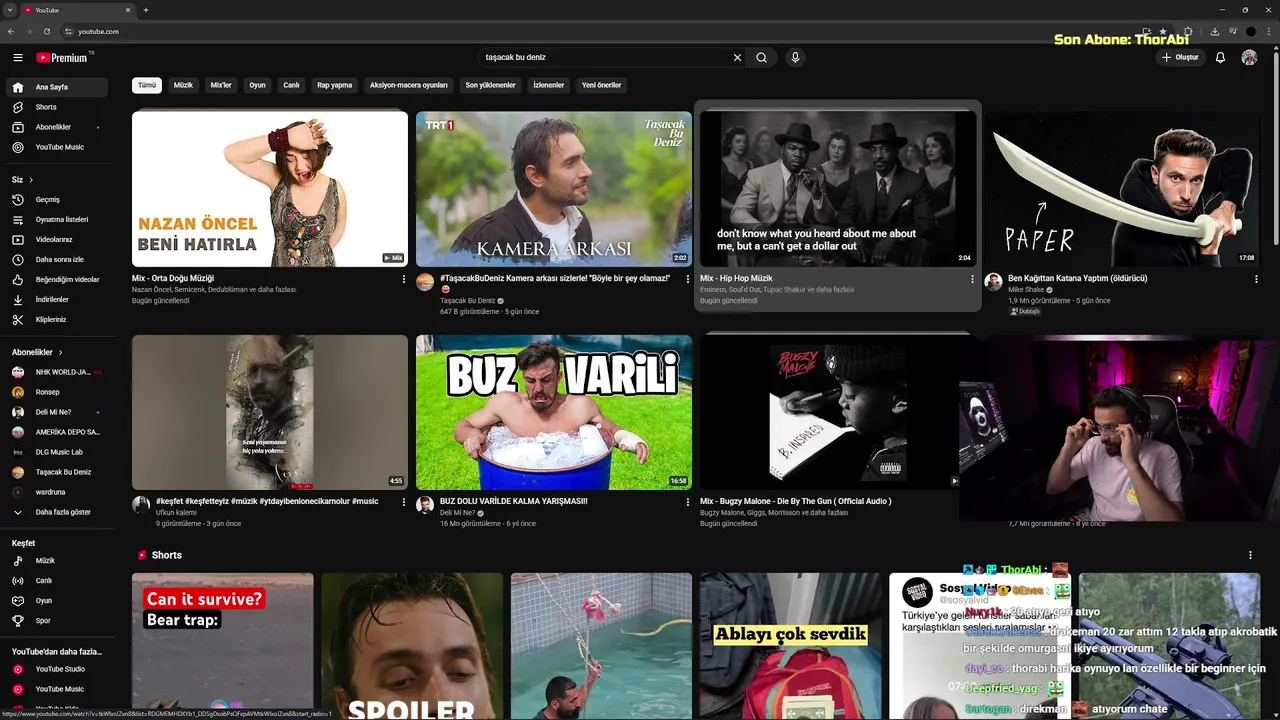Screen dimensions: 1280x720
Task: Click the YouTube Premium logo
Action: coord(64,58)
